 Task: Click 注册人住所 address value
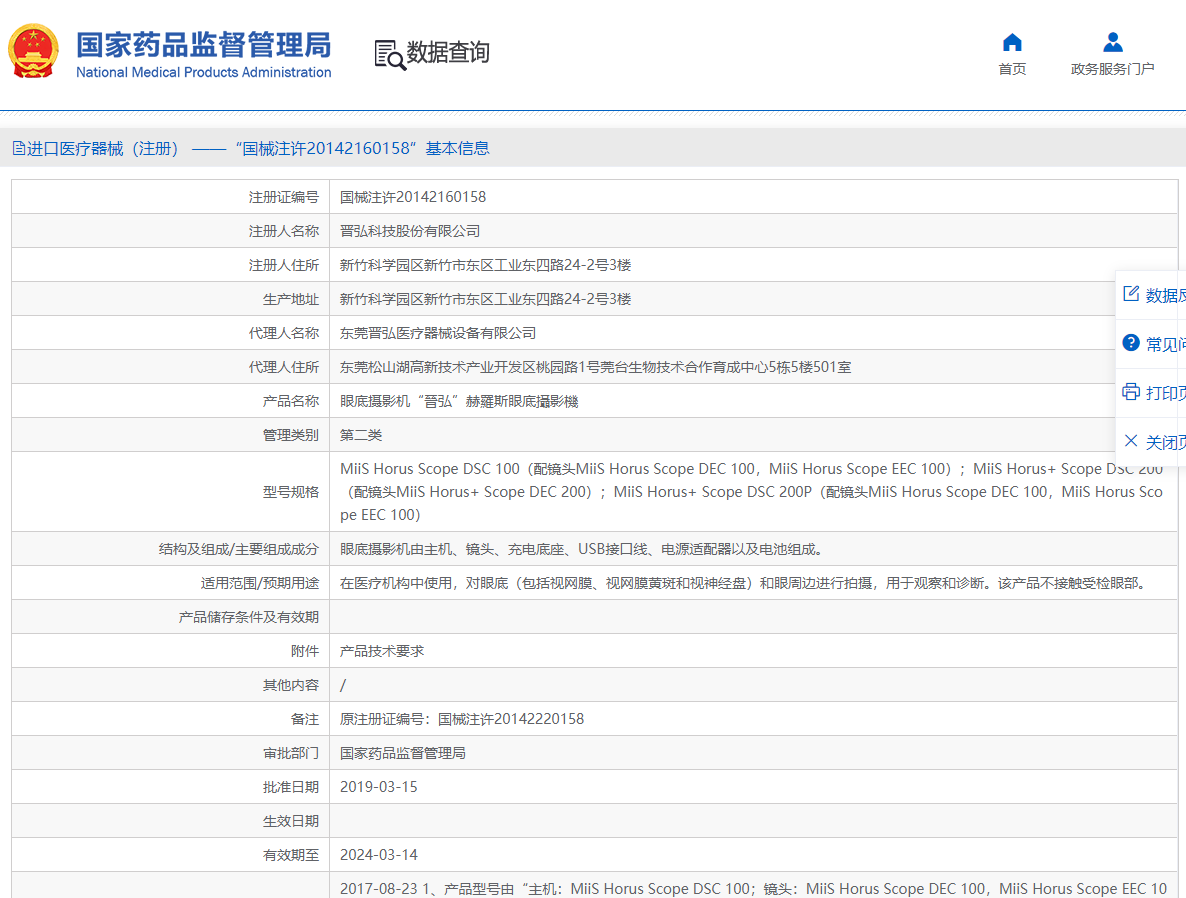[486, 265]
